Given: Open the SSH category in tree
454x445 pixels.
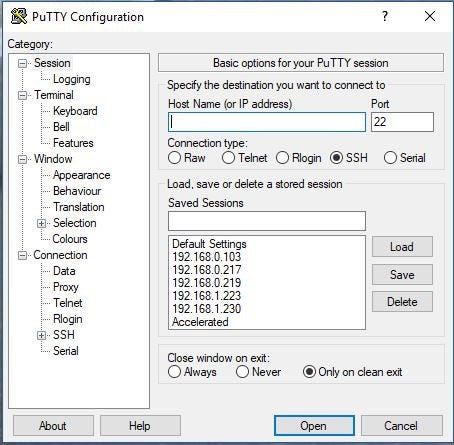Looking at the screenshot, I should click(64, 335).
